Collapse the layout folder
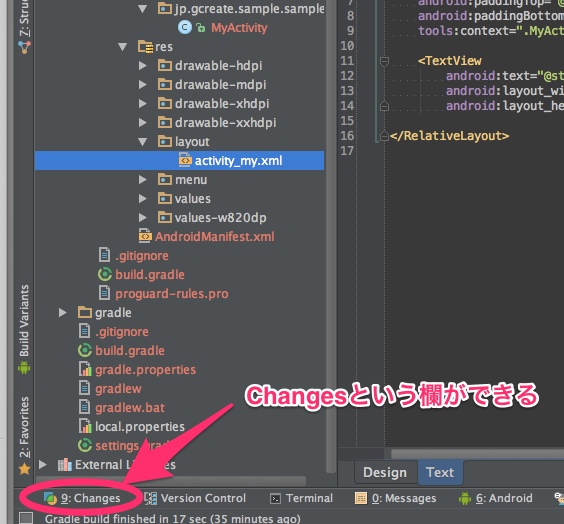 (x=143, y=142)
